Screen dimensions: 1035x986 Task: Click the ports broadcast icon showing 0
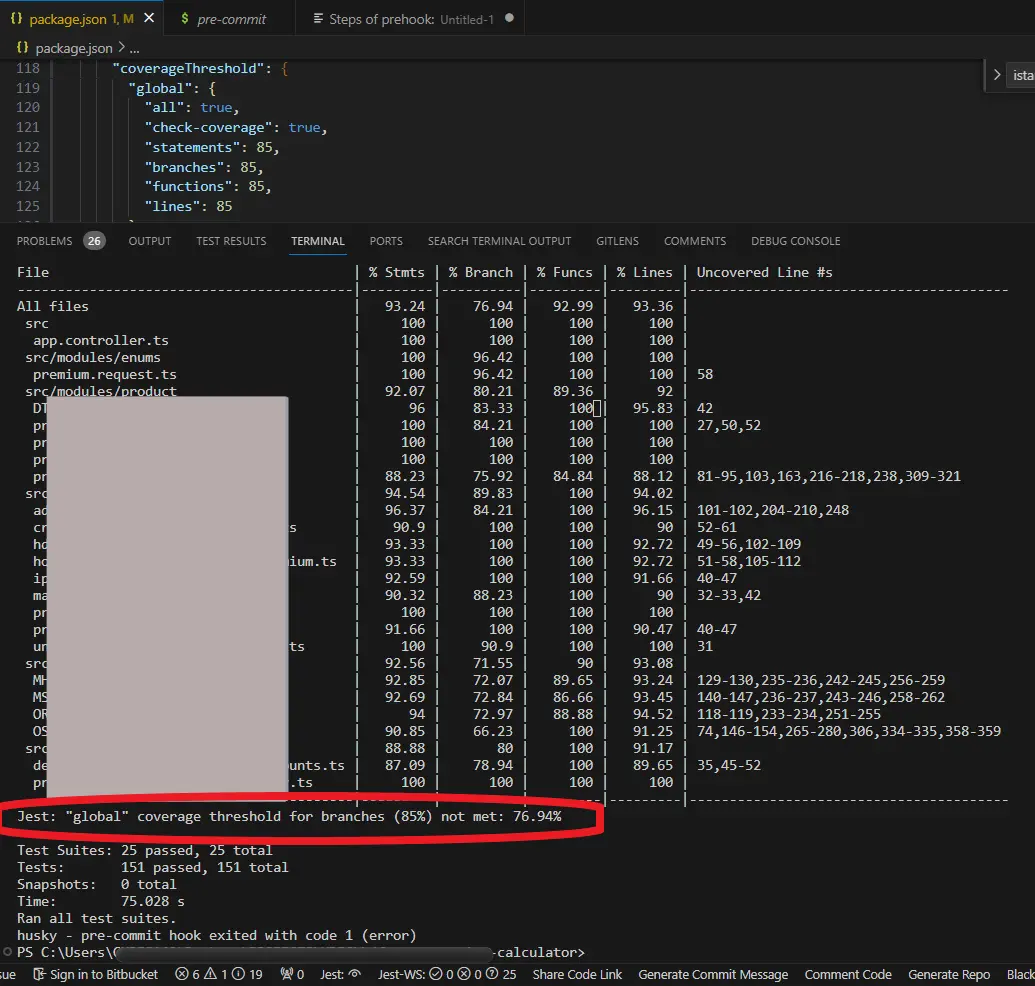tap(286, 974)
